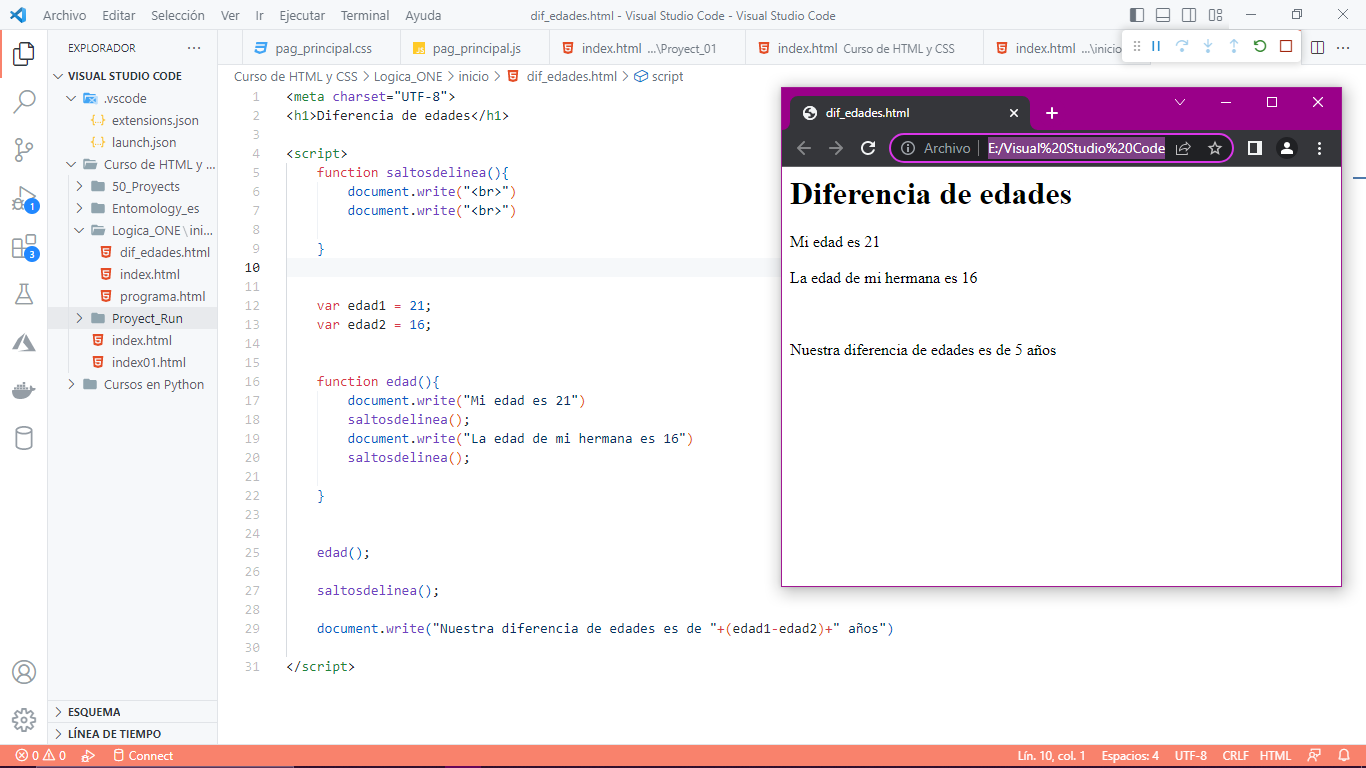Toggle the primary side bar
Image resolution: width=1366 pixels, height=768 pixels.
point(1137,15)
